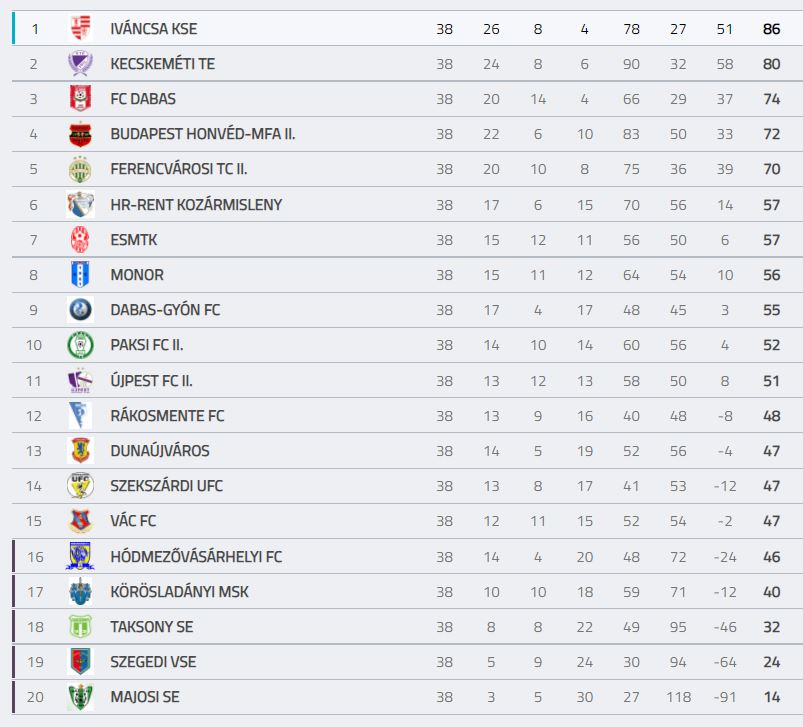Select the Körösladányi MSK team name
The height and width of the screenshot is (727, 803).
pyautogui.click(x=179, y=592)
